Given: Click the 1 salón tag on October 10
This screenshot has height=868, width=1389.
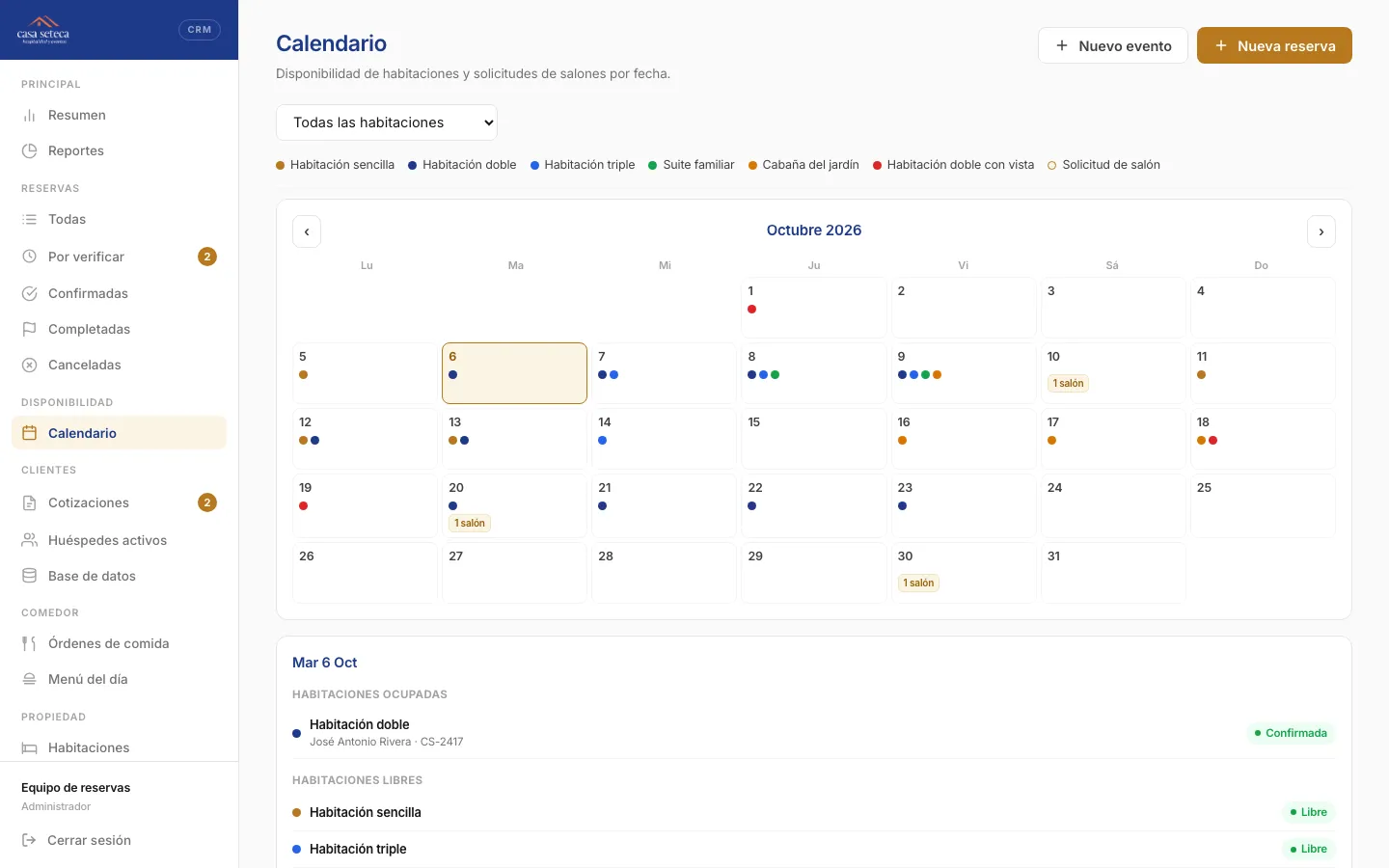Looking at the screenshot, I should 1068,383.
